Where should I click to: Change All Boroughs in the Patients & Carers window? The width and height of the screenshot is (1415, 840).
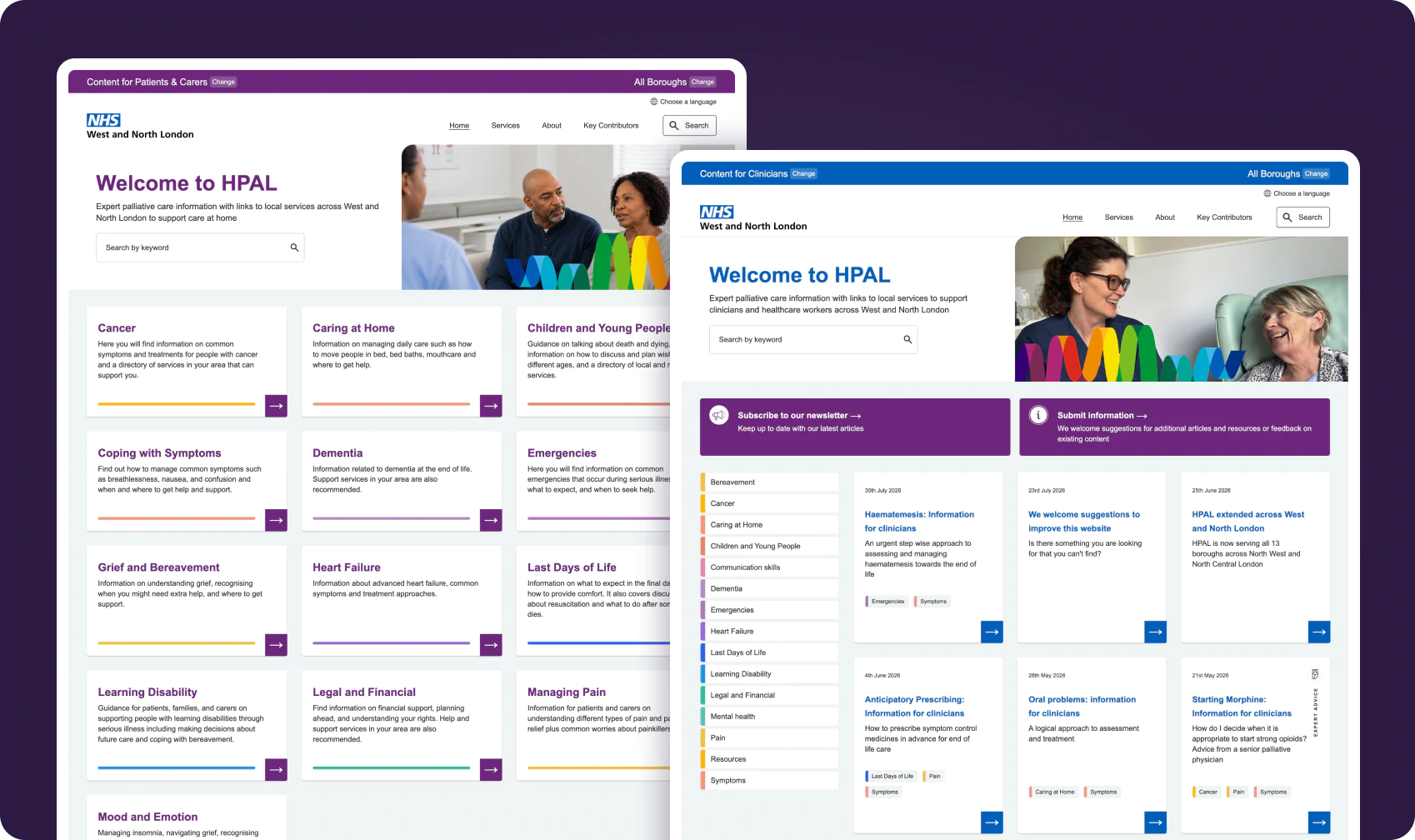tap(702, 82)
